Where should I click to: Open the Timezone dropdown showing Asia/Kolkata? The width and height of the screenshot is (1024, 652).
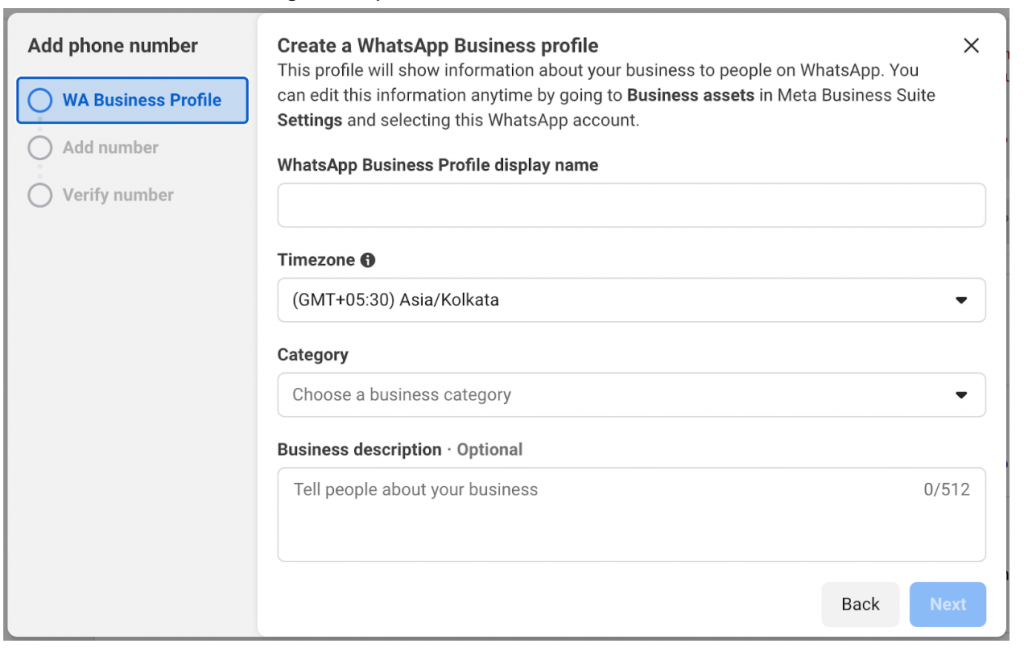tap(632, 300)
